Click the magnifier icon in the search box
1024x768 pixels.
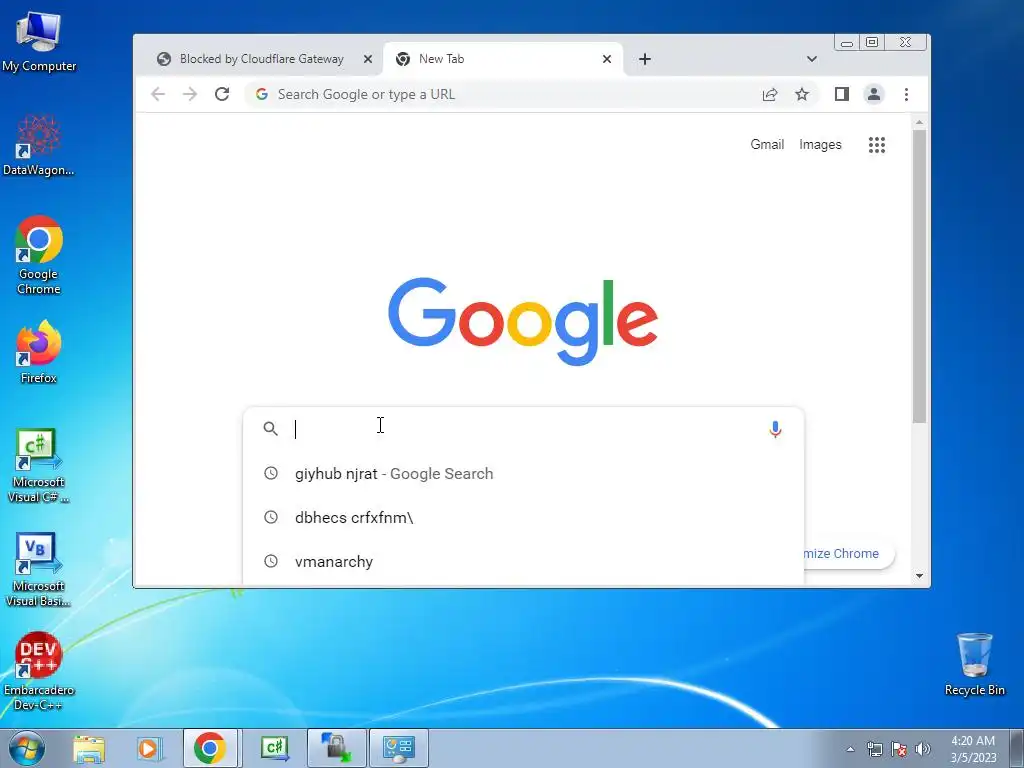click(x=270, y=428)
